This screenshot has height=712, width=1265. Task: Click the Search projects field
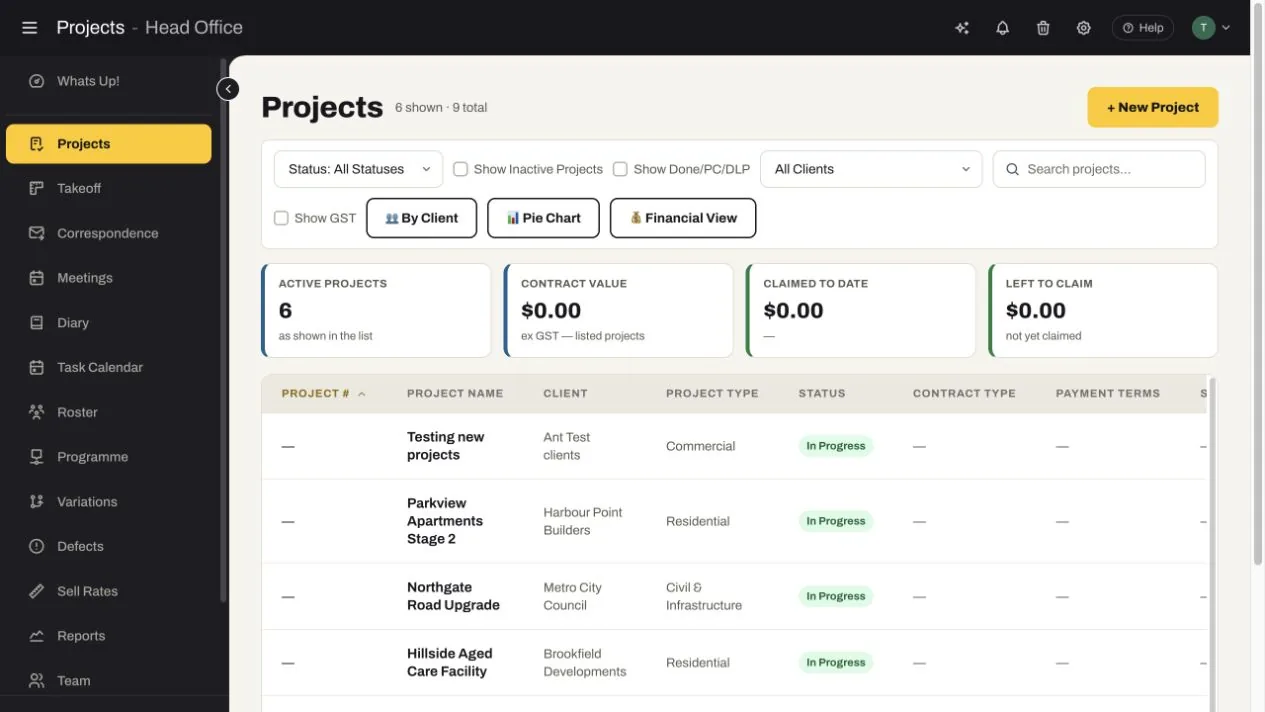click(x=1099, y=169)
